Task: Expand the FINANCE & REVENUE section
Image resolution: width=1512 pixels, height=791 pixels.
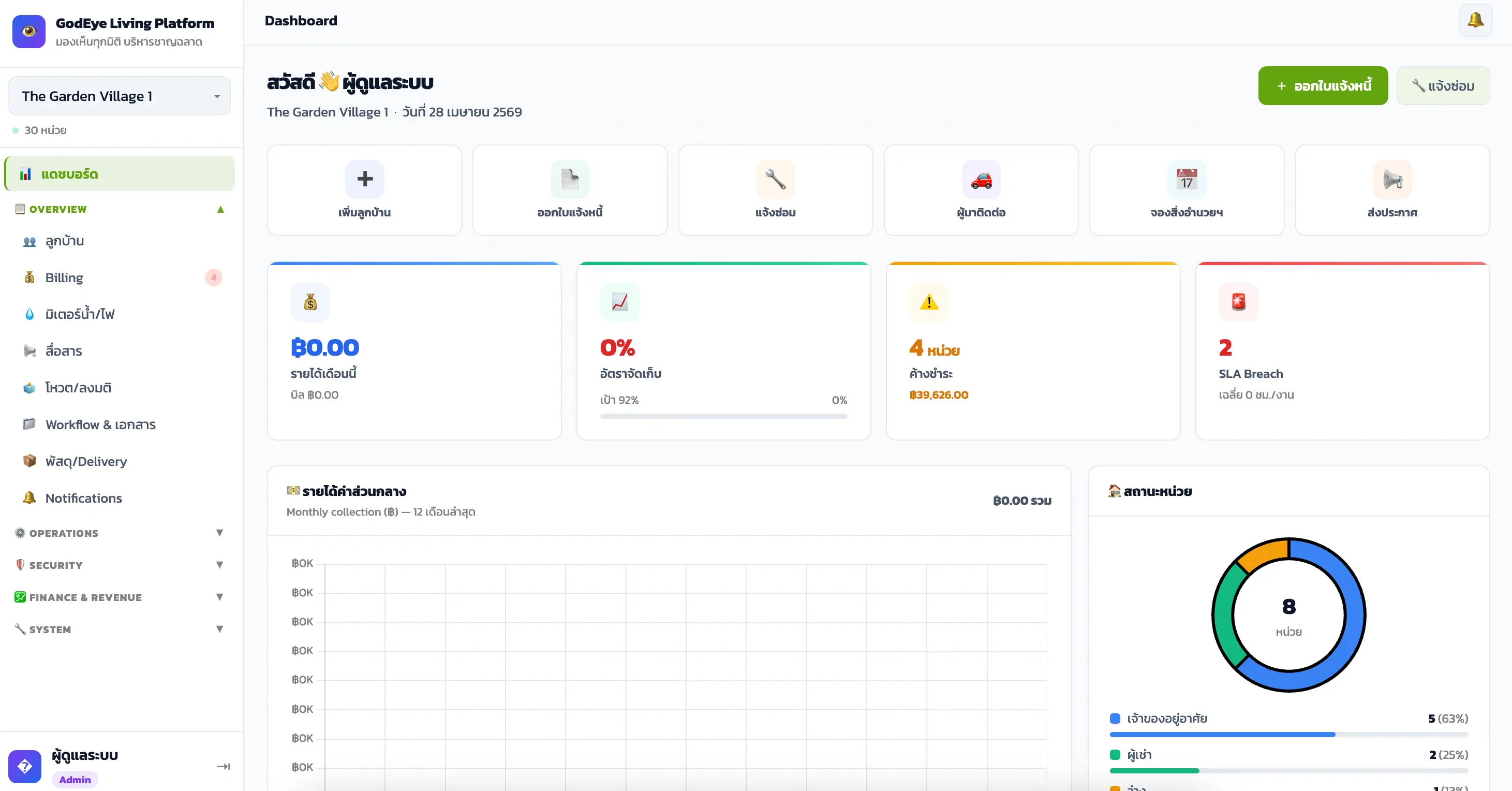Action: pyautogui.click(x=120, y=597)
